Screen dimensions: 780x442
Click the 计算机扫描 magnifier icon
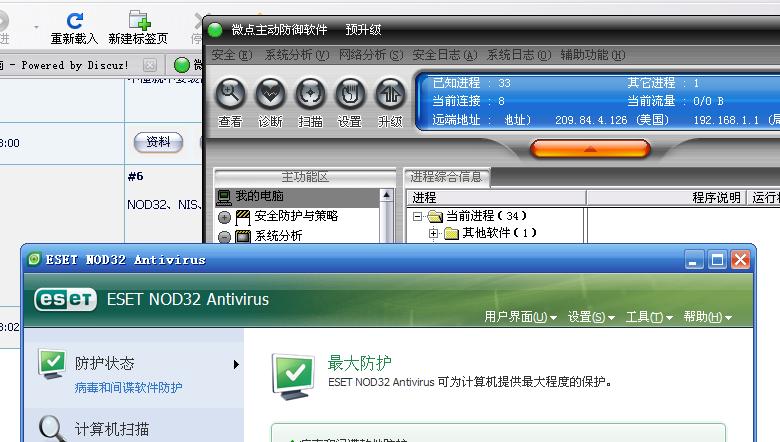click(x=53, y=428)
